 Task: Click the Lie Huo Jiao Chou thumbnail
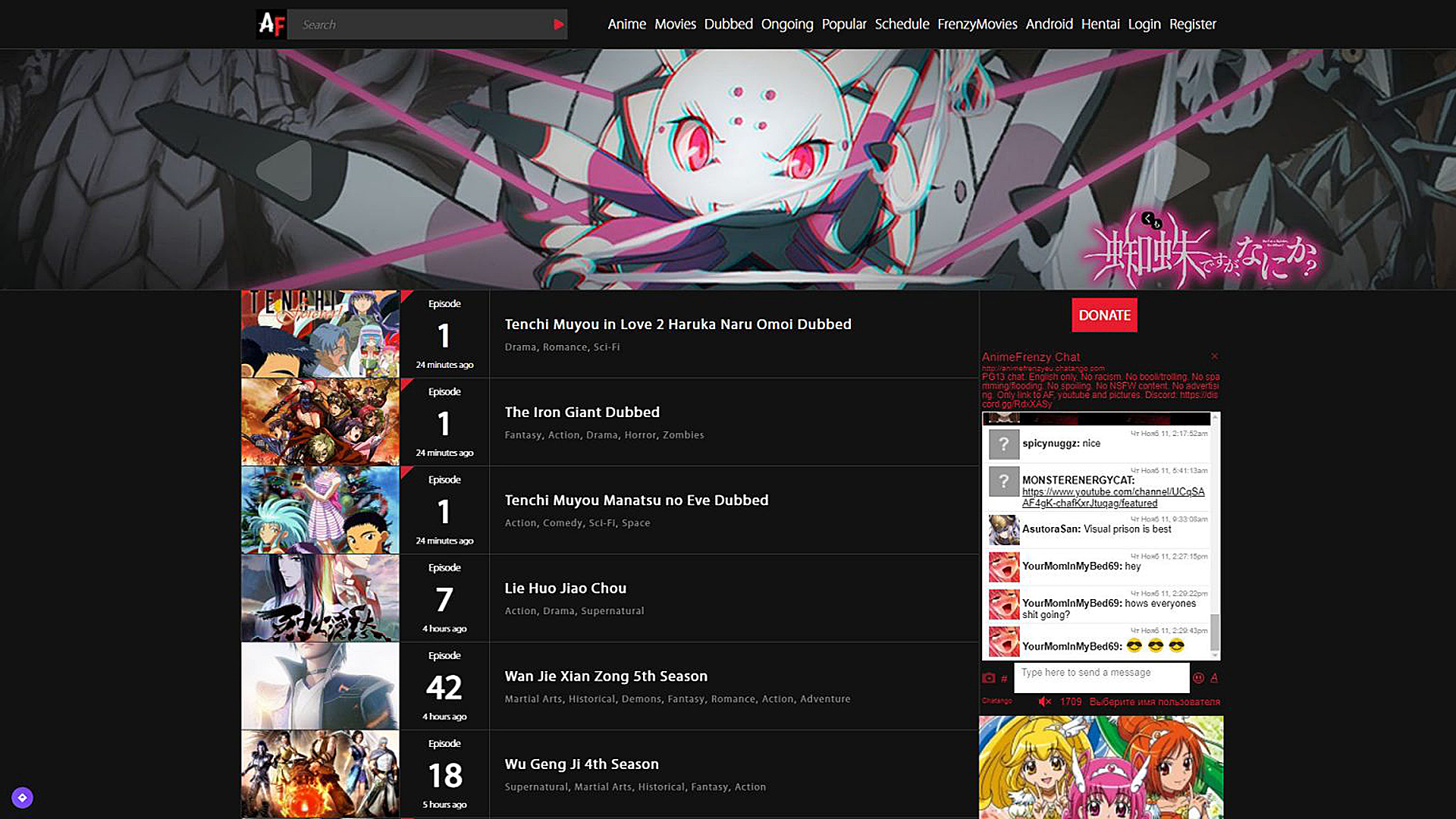pos(320,598)
